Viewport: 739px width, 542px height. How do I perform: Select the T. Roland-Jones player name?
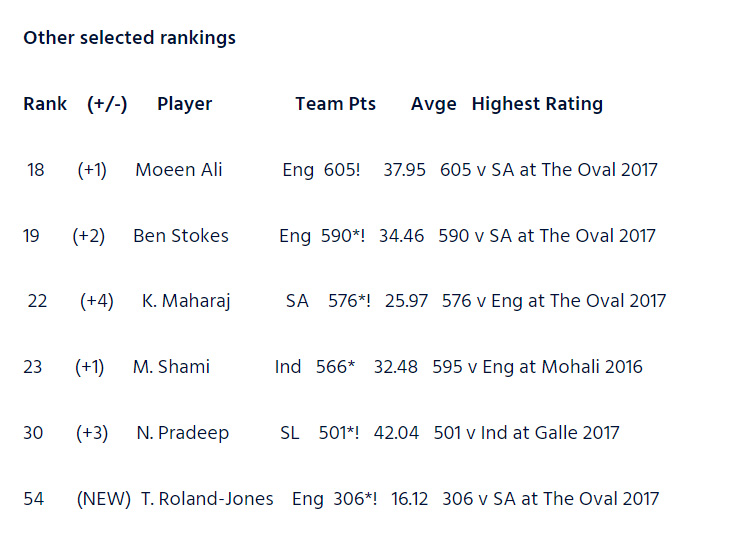pyautogui.click(x=207, y=499)
